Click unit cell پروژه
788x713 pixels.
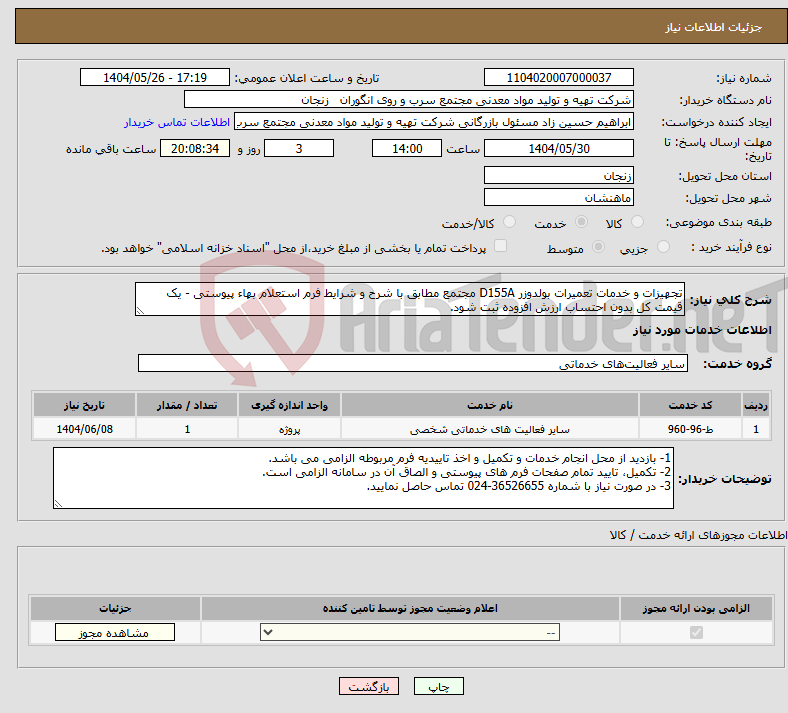289,429
